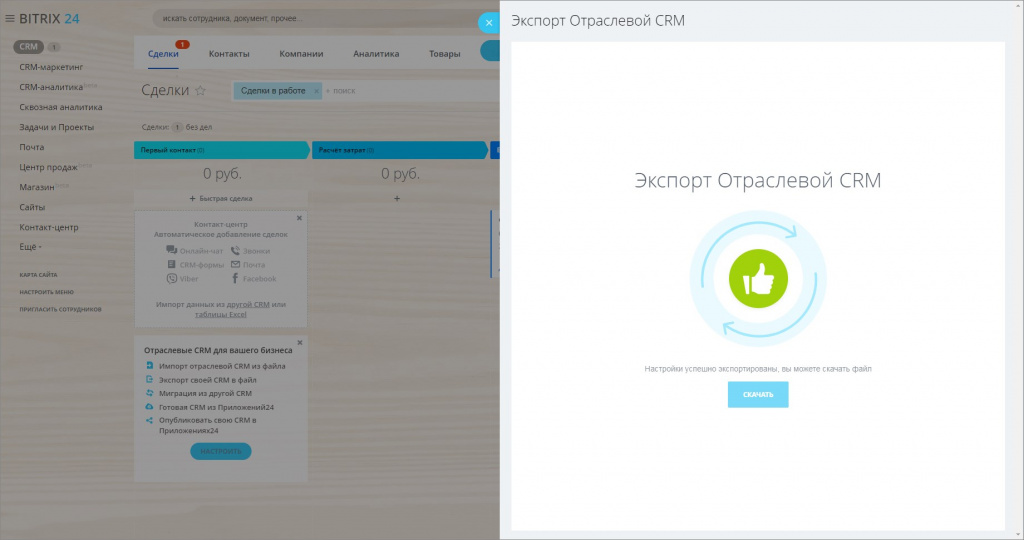
Task: Open the Аналитика tab
Action: [x=376, y=54]
